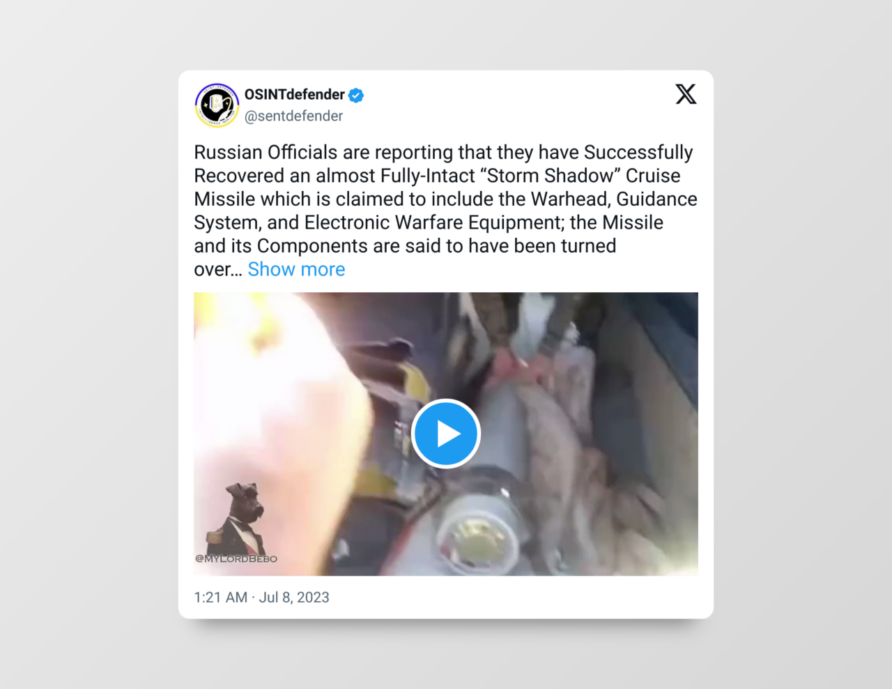Open the OSINTdefender profile avatar
The width and height of the screenshot is (892, 689).
[217, 105]
